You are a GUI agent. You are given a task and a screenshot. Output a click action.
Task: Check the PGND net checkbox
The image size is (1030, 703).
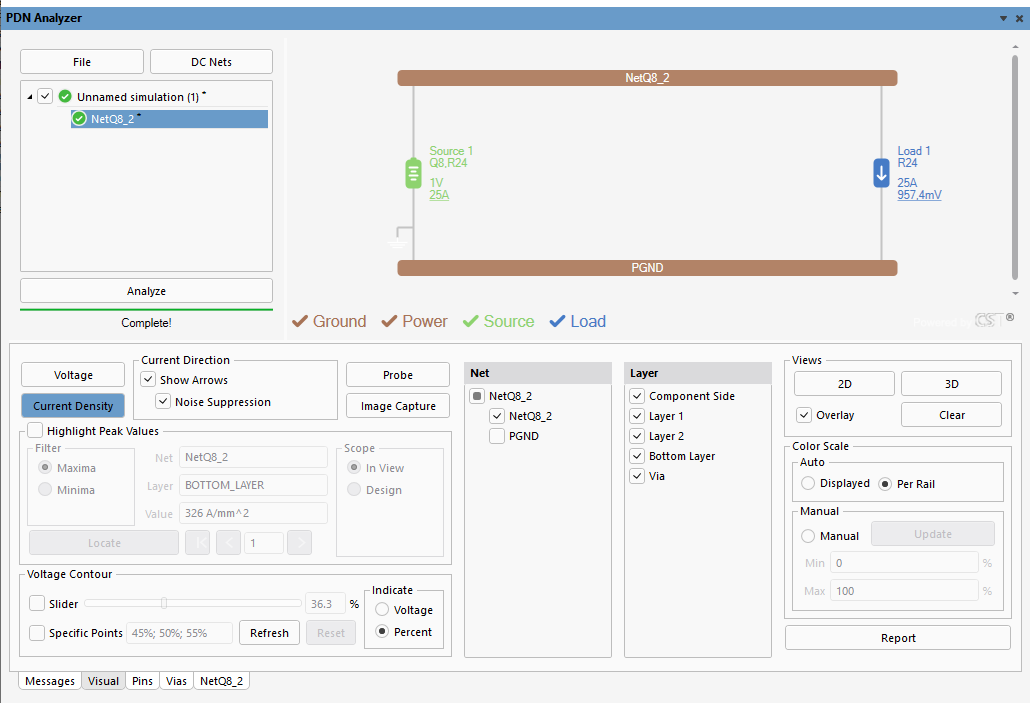tap(497, 436)
